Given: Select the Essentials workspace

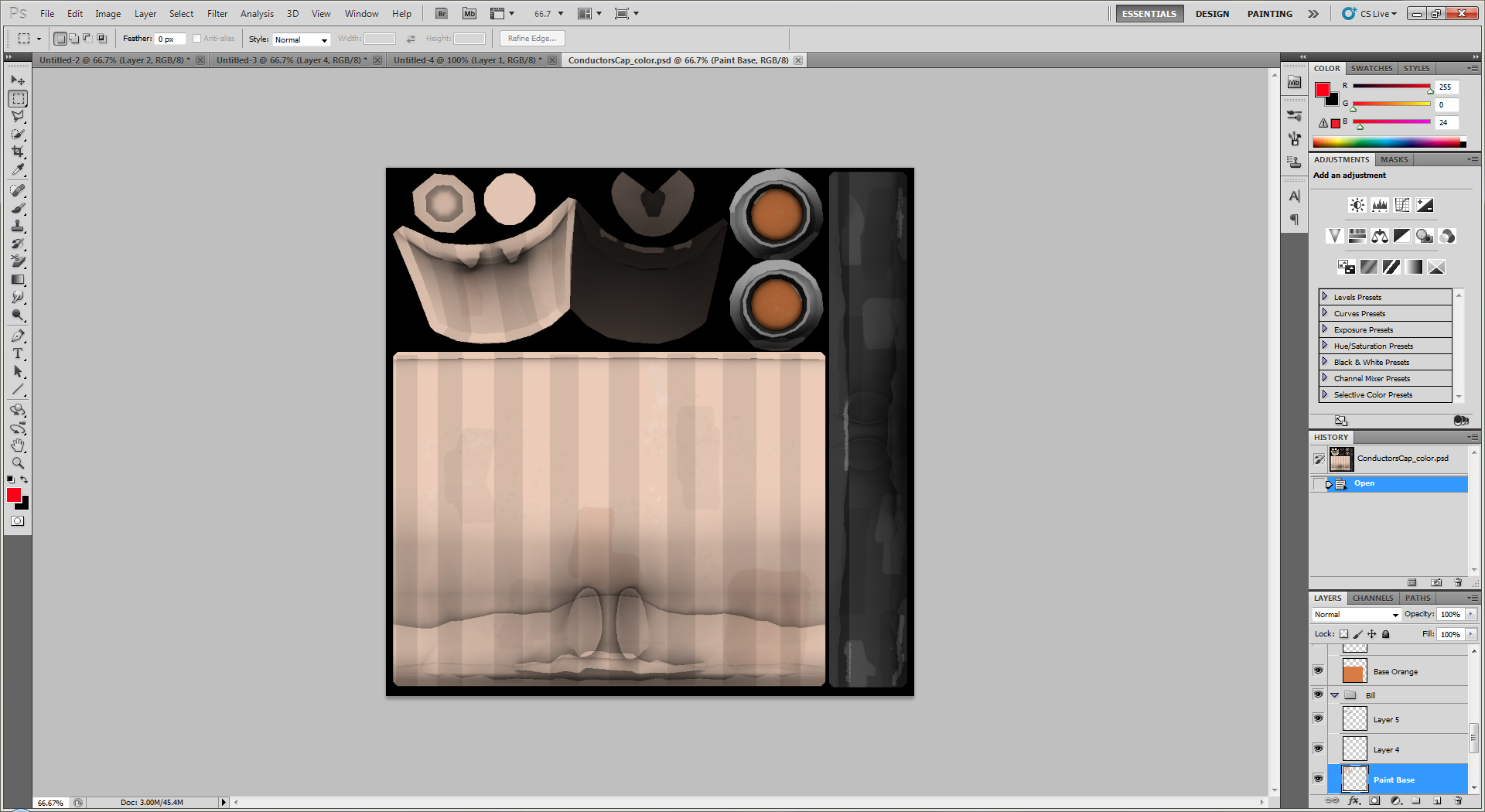Looking at the screenshot, I should [1149, 14].
